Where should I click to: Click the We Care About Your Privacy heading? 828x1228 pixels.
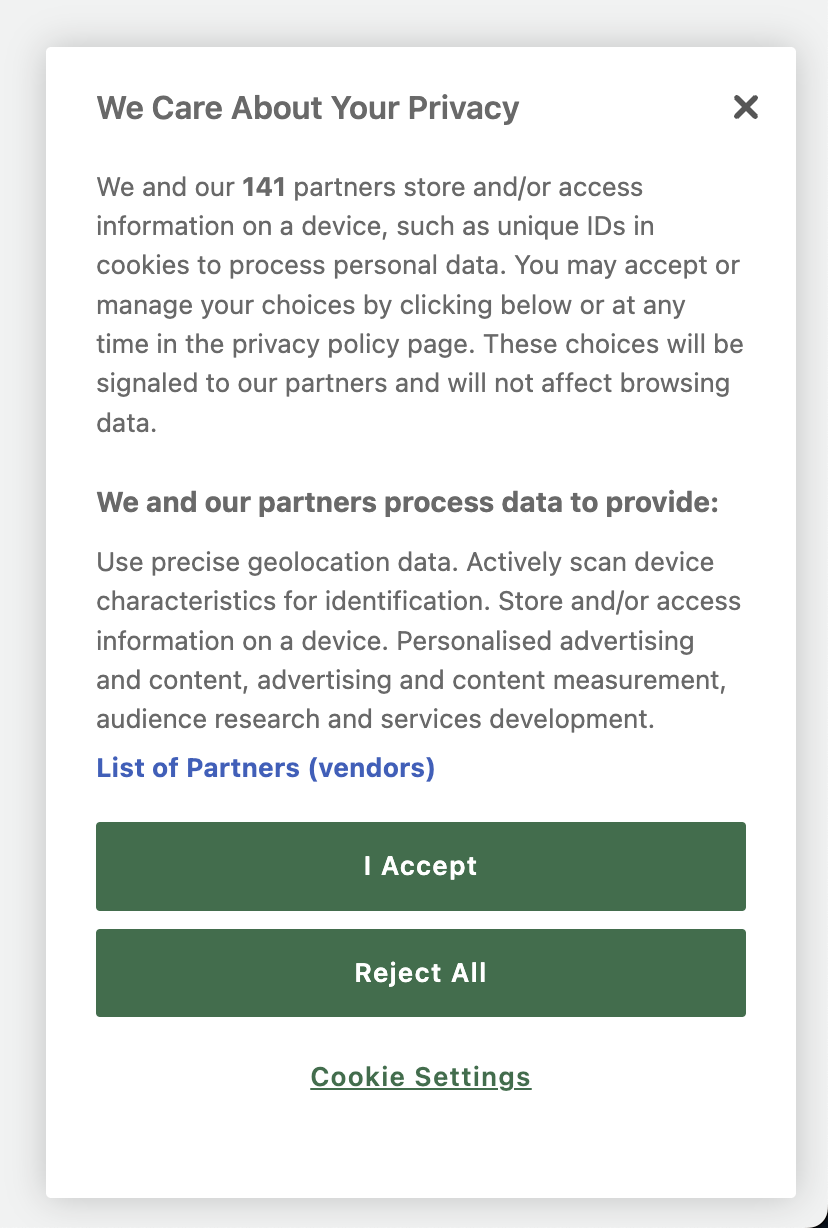click(x=308, y=108)
